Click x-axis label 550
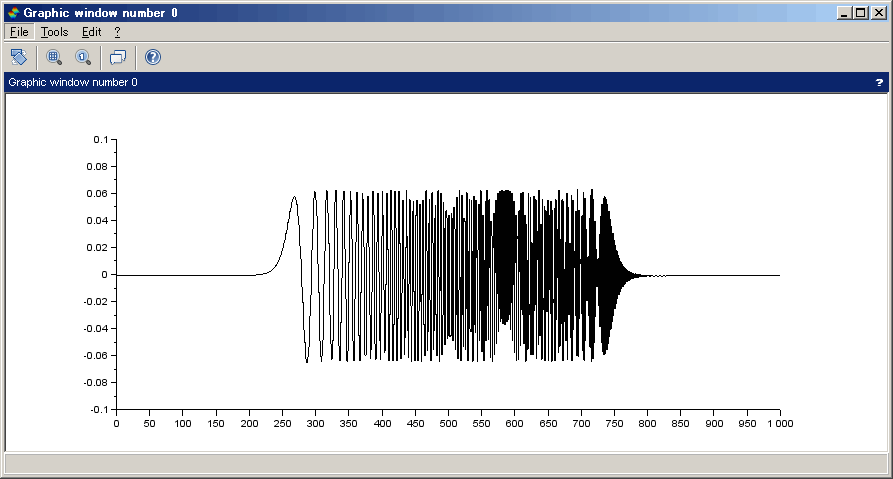Image resolution: width=893 pixels, height=479 pixels. point(481,424)
